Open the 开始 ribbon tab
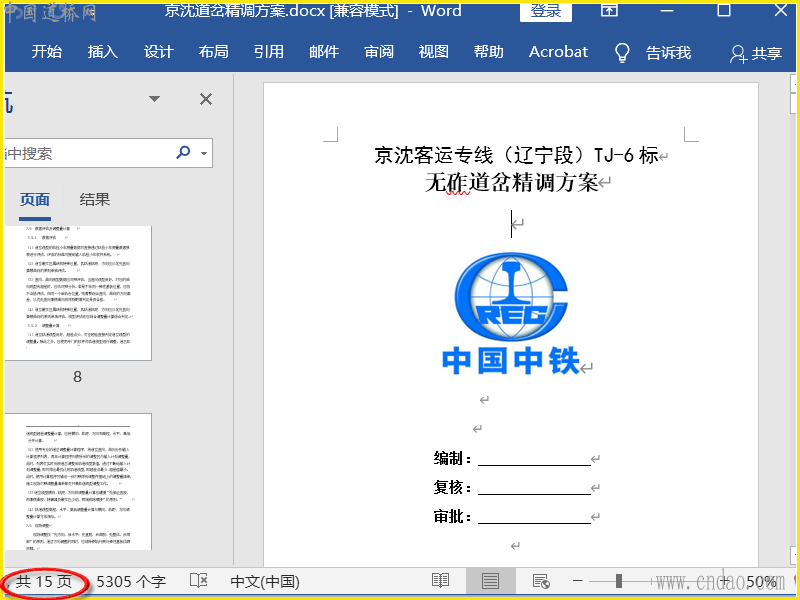Screen dimensions: 800x600 (46, 52)
